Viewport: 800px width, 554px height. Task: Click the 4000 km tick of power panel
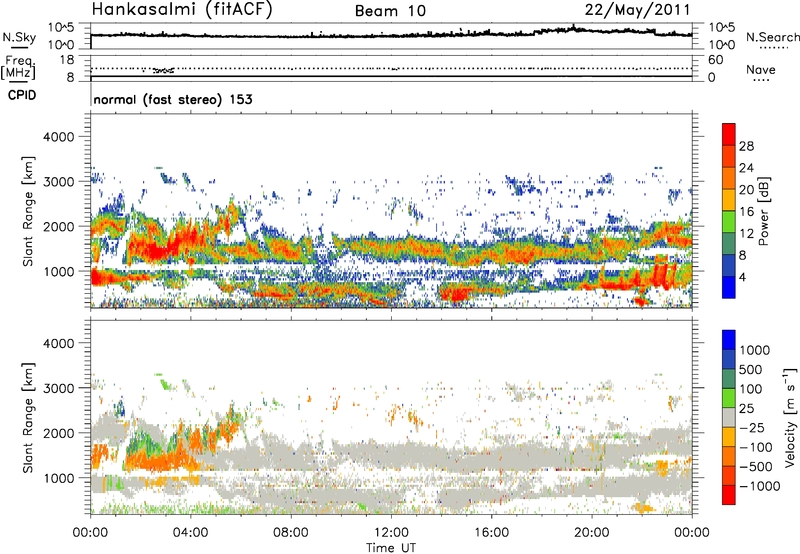58,137
